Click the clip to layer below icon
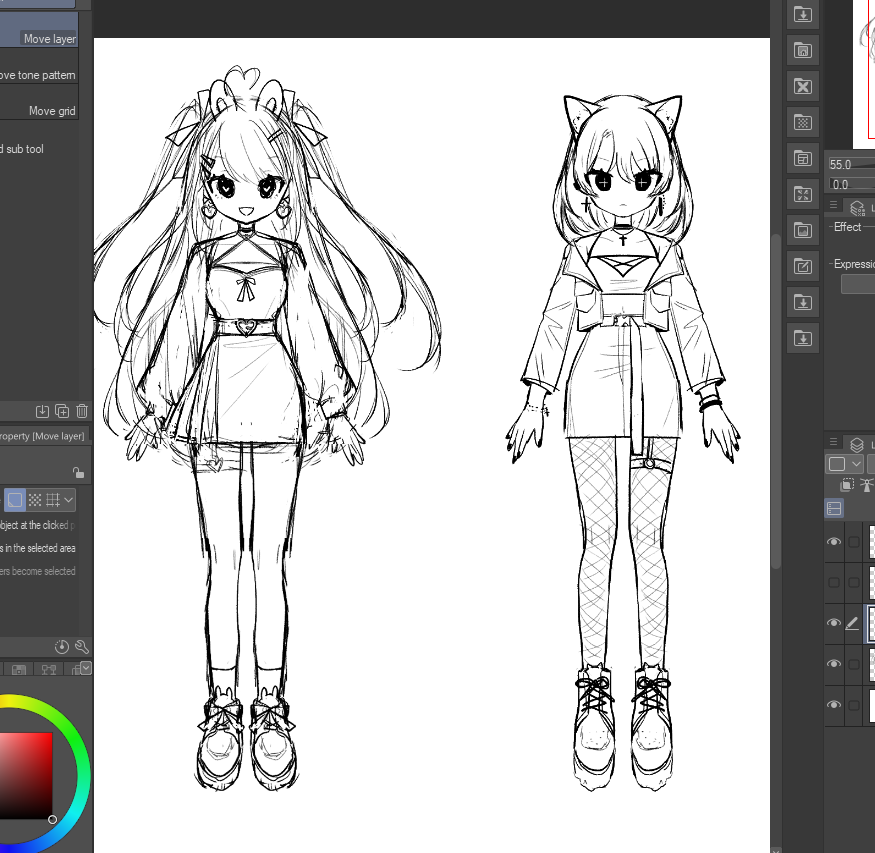Screen dimensions: 875x853 point(847,484)
